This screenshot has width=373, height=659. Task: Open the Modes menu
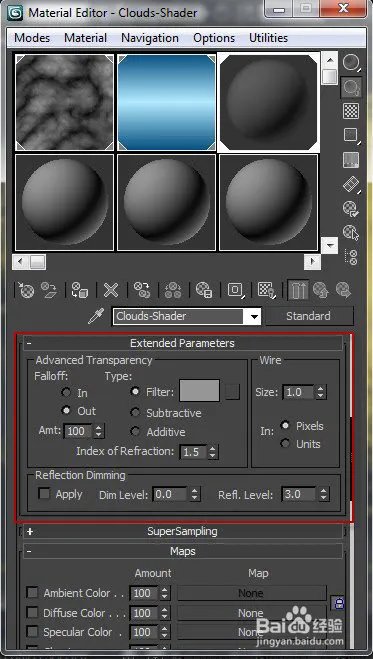tap(32, 38)
